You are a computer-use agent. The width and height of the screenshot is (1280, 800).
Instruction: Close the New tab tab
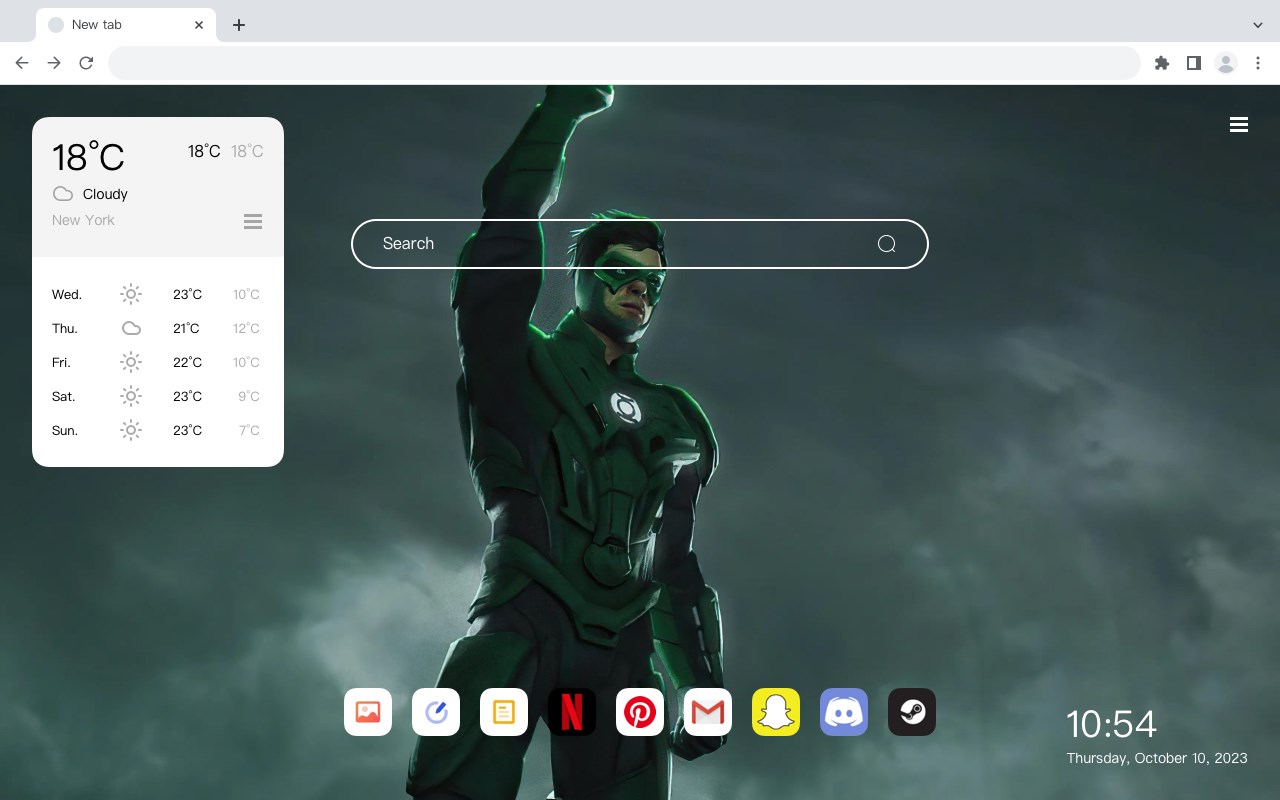(x=199, y=25)
